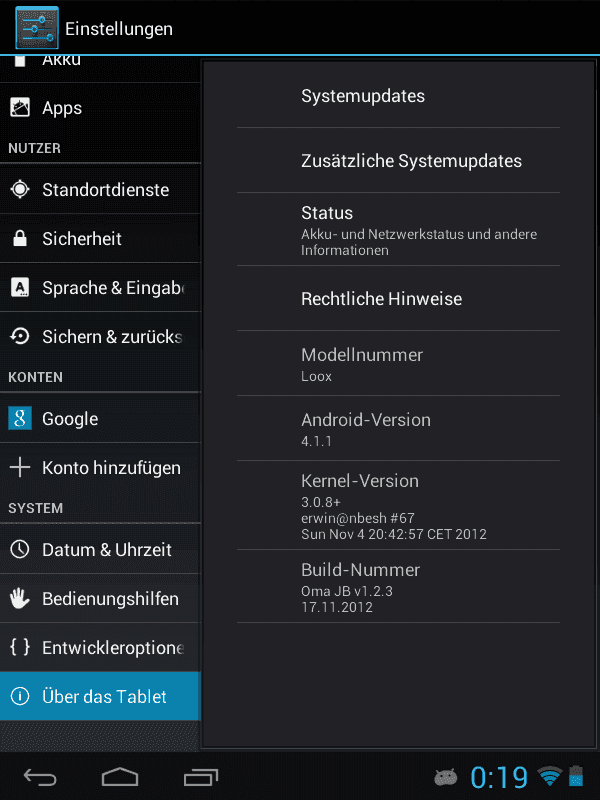Open Entwickleroptionen in the sidebar
Viewport: 600px width, 800px height.
(x=101, y=647)
